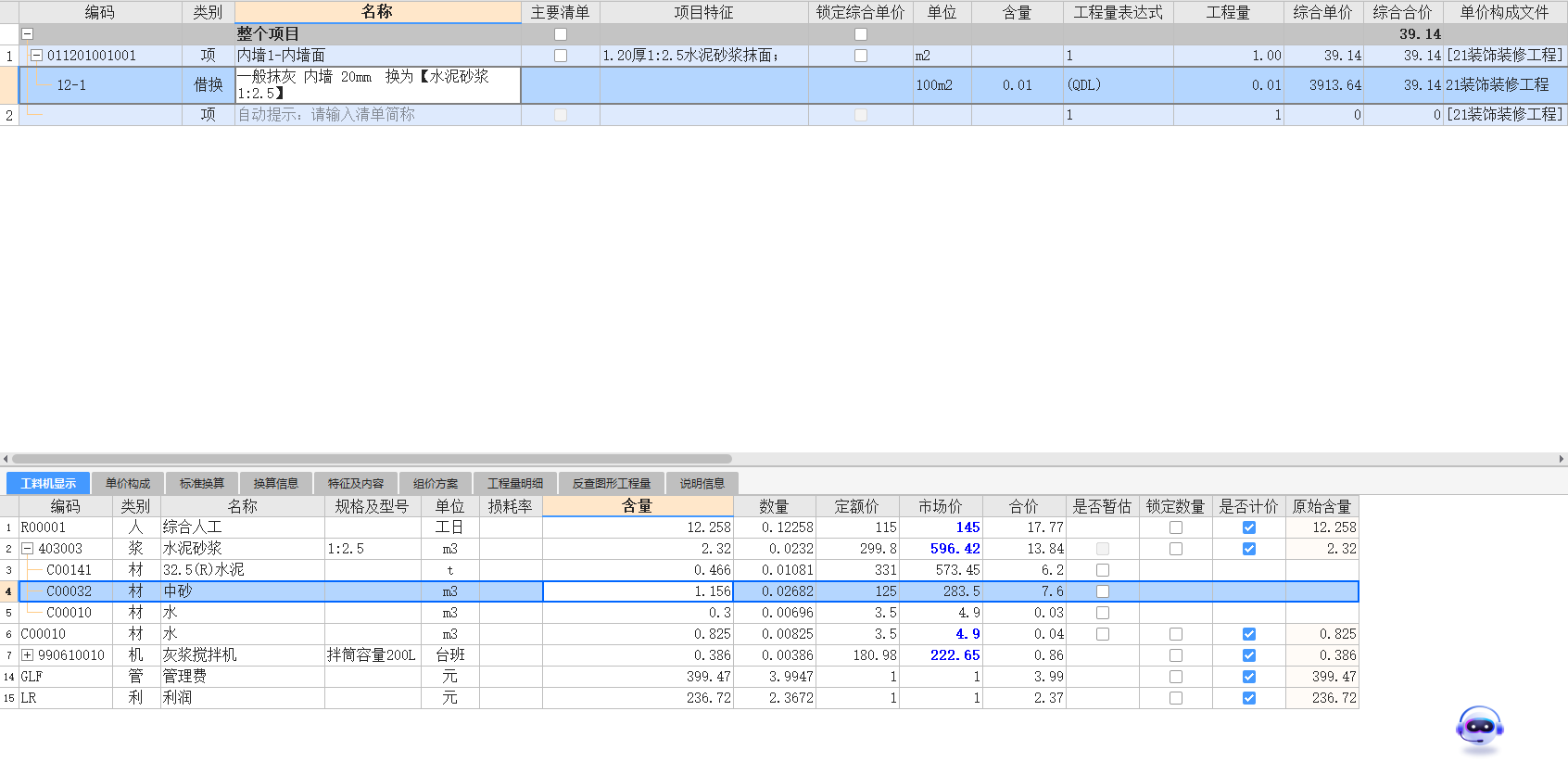Screen dimensions: 1568x762
Task: Open the 工程量明细 tab
Action: tap(515, 483)
